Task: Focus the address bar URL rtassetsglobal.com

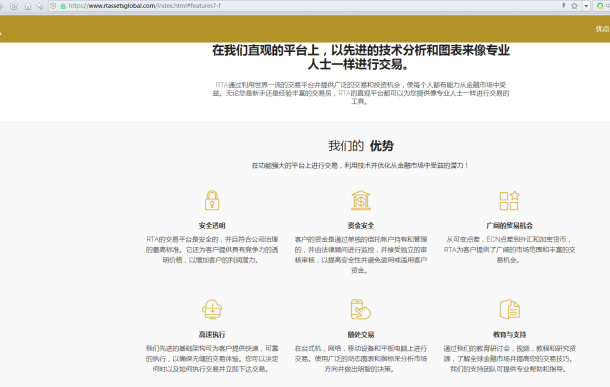Action: coord(145,6)
